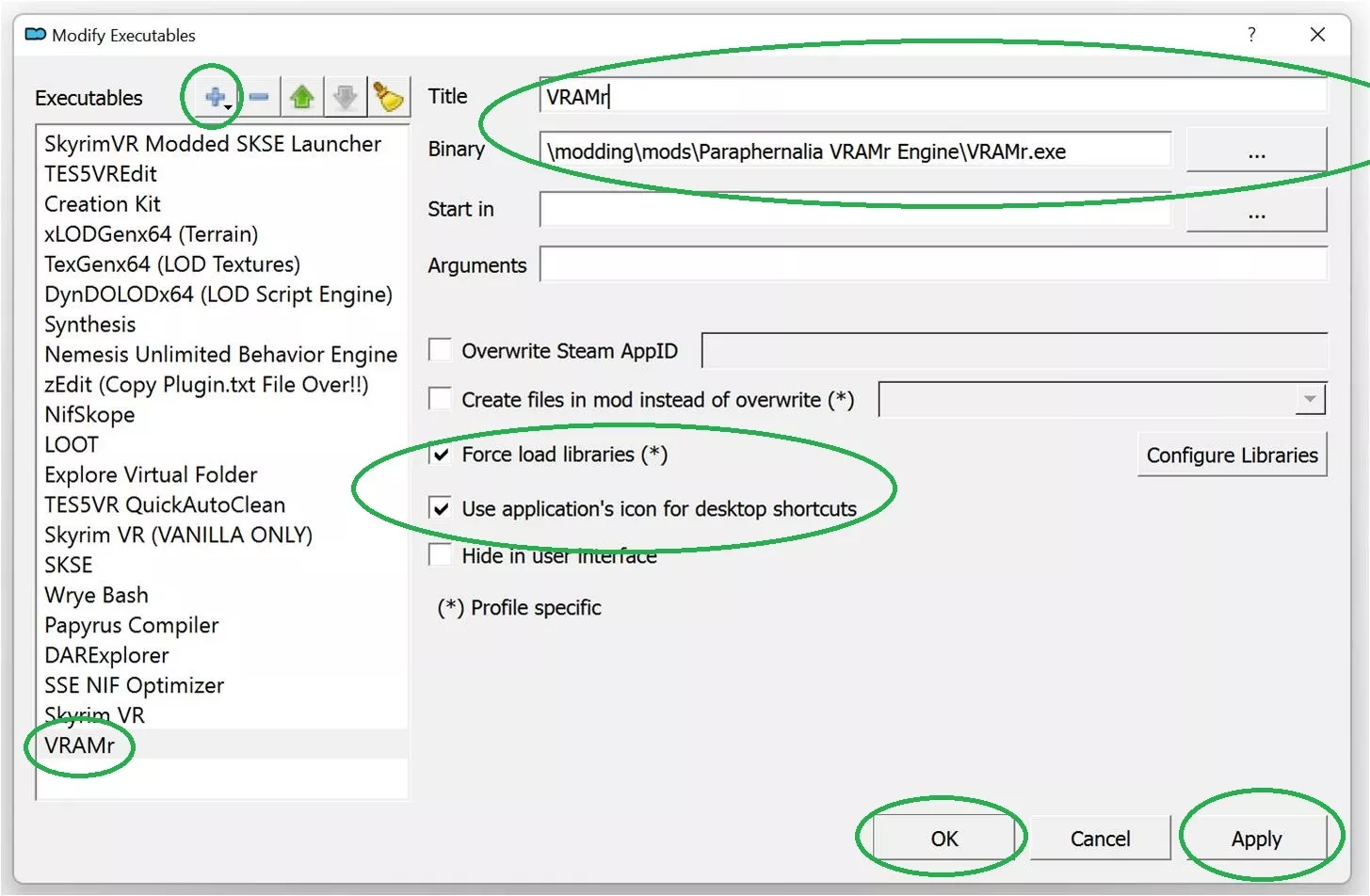Select Nemesis Unlimited Behavior Engine

tap(222, 354)
